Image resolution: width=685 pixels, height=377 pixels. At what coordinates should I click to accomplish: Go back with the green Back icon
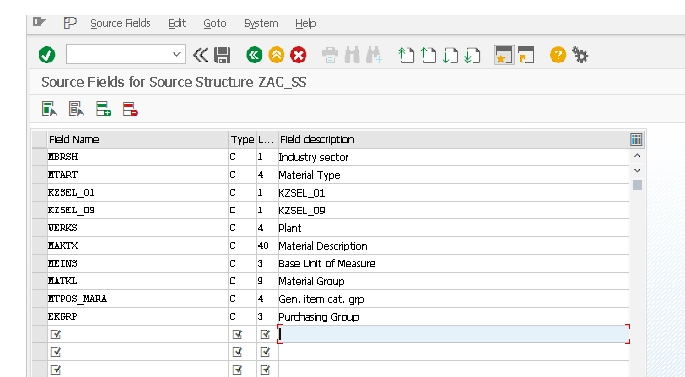point(254,55)
